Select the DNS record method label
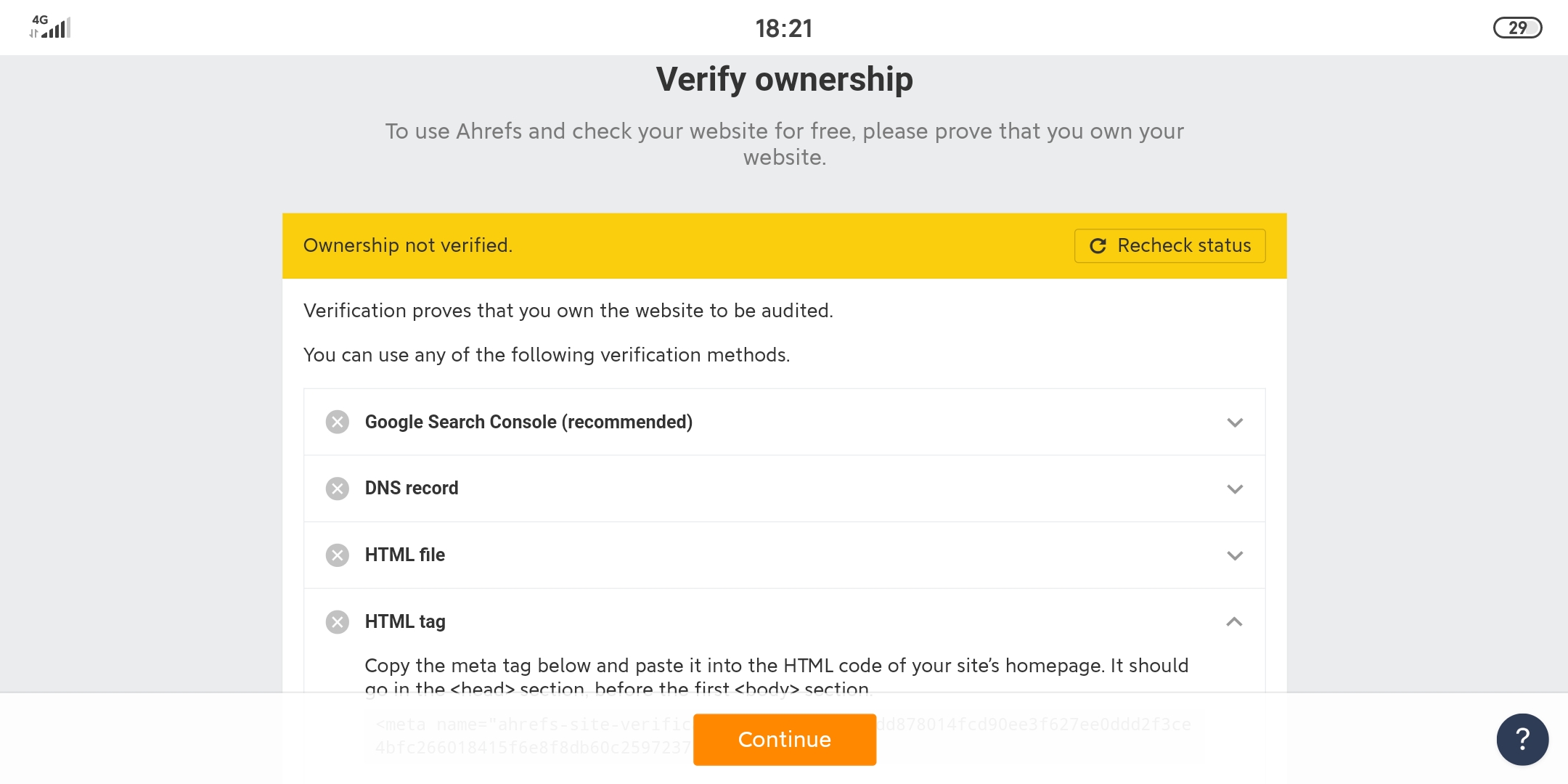The height and width of the screenshot is (784, 1568). (412, 488)
